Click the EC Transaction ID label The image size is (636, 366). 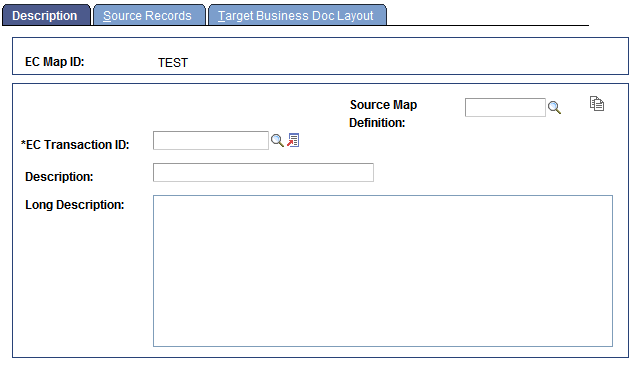tap(75, 145)
